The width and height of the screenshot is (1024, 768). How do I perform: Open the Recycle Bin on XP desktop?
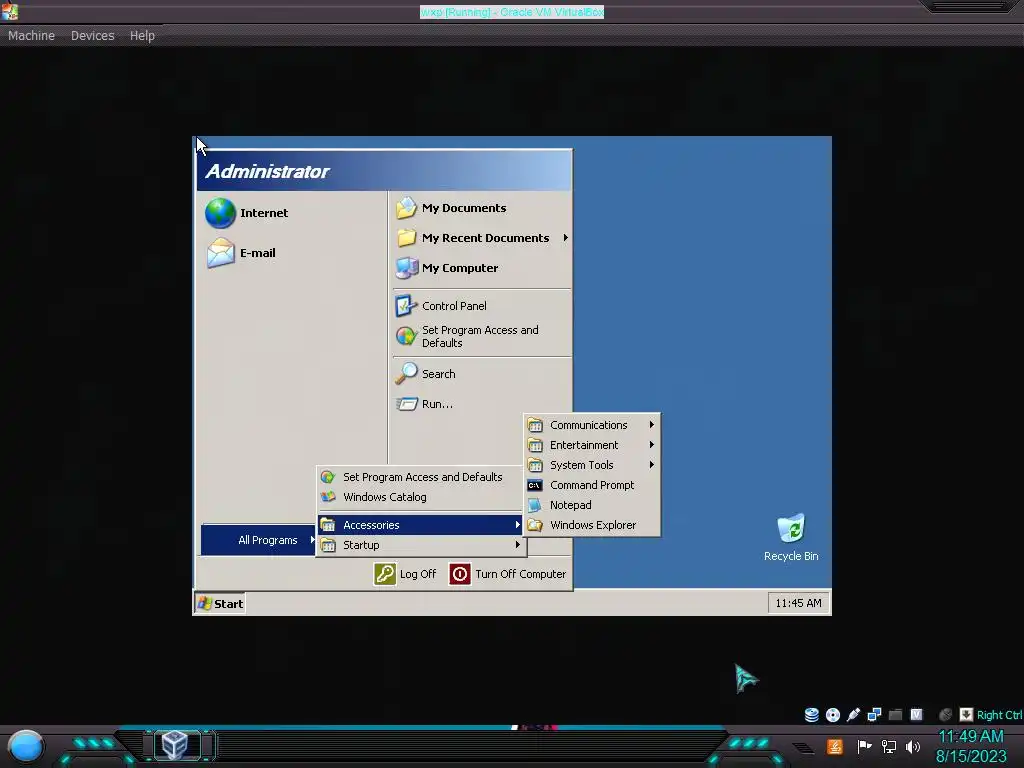click(x=791, y=537)
